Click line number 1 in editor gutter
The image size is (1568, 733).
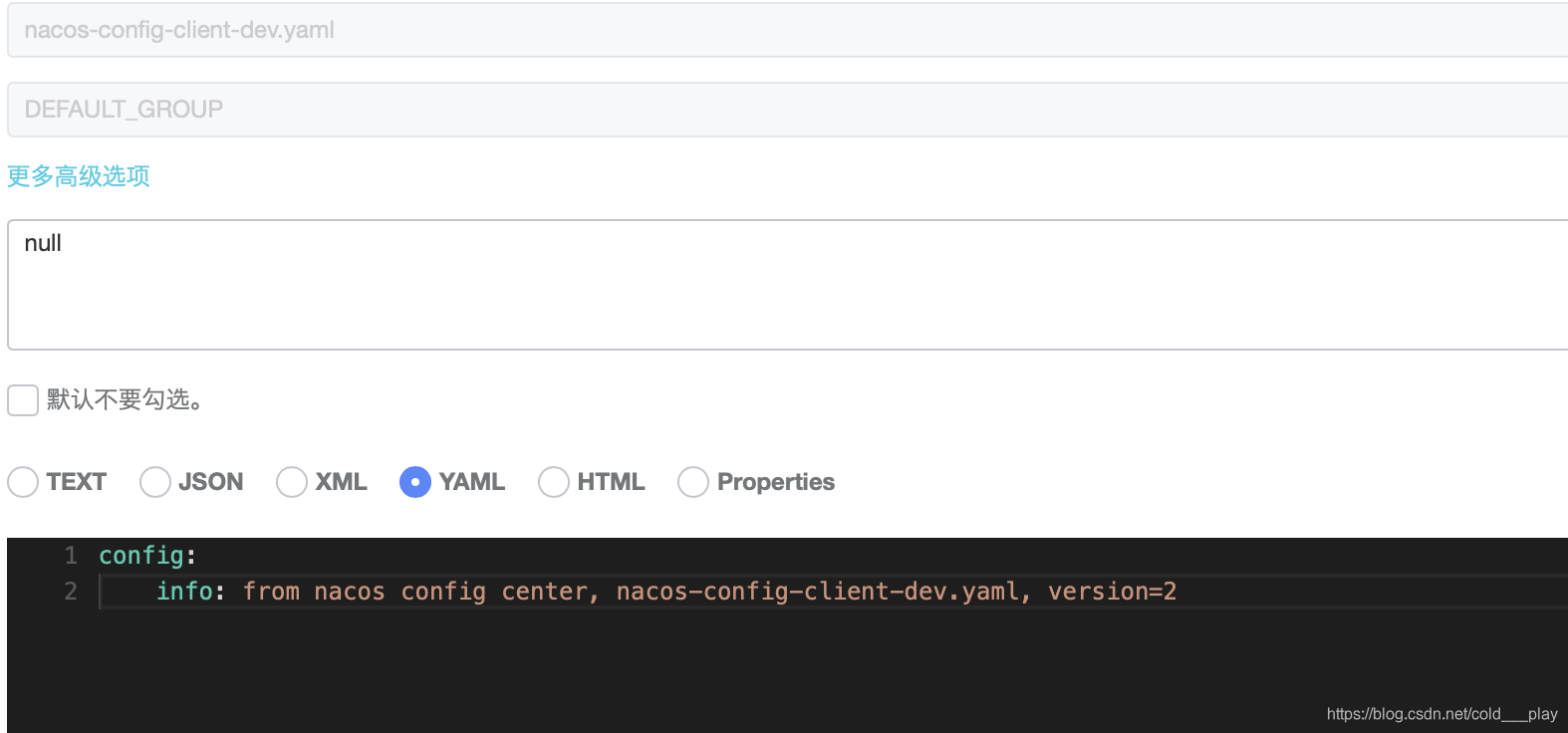tap(71, 556)
